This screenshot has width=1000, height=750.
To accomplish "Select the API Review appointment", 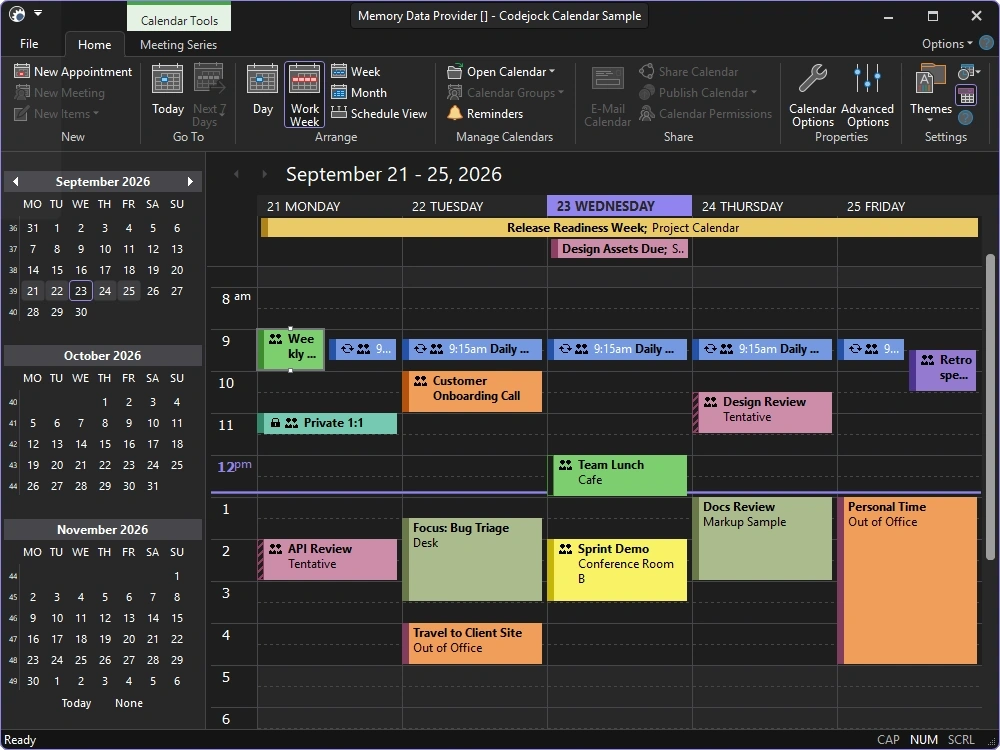I will point(327,559).
